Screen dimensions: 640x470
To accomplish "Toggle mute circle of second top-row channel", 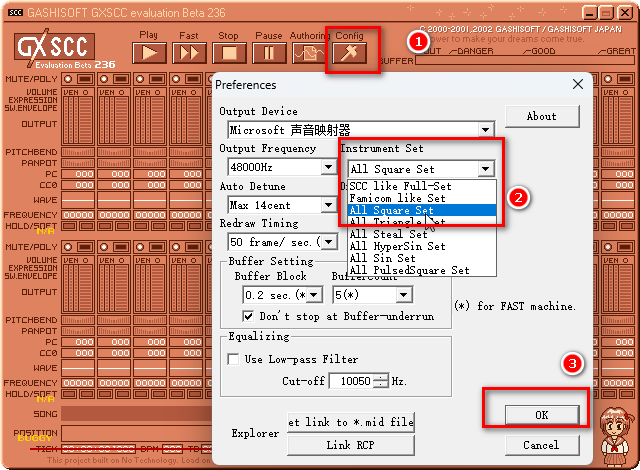I will click(104, 79).
